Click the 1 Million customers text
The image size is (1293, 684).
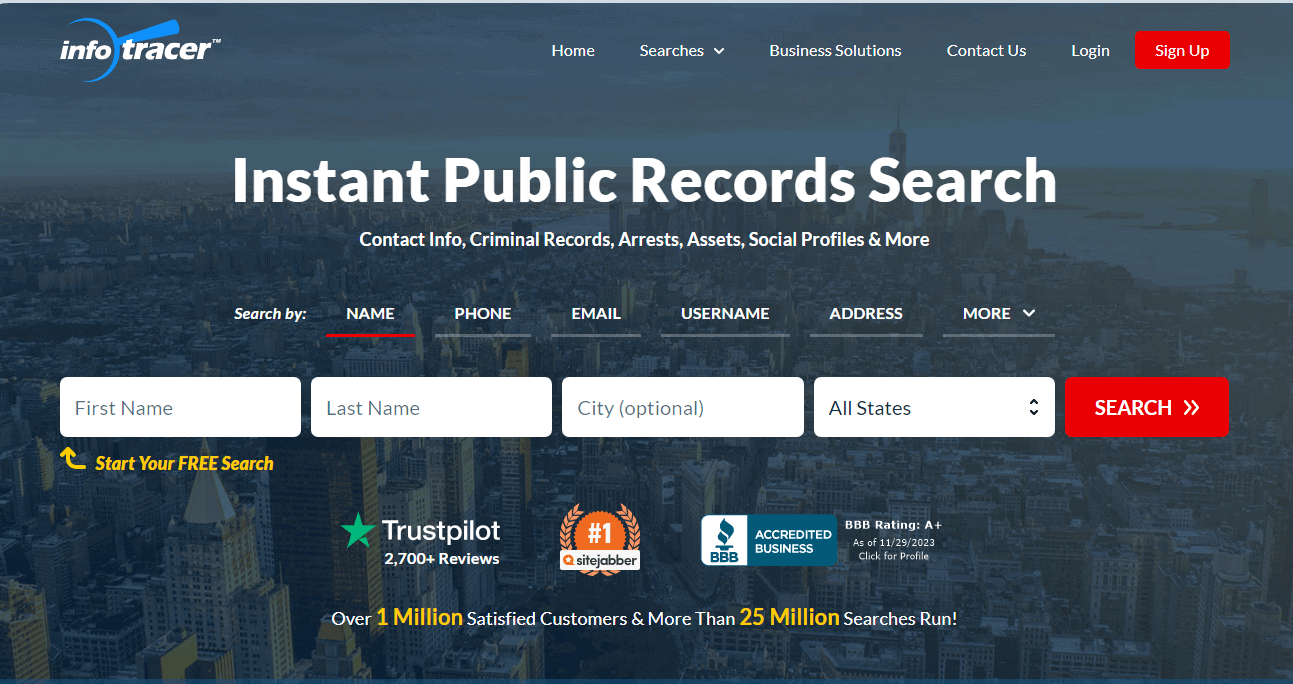[x=419, y=618]
